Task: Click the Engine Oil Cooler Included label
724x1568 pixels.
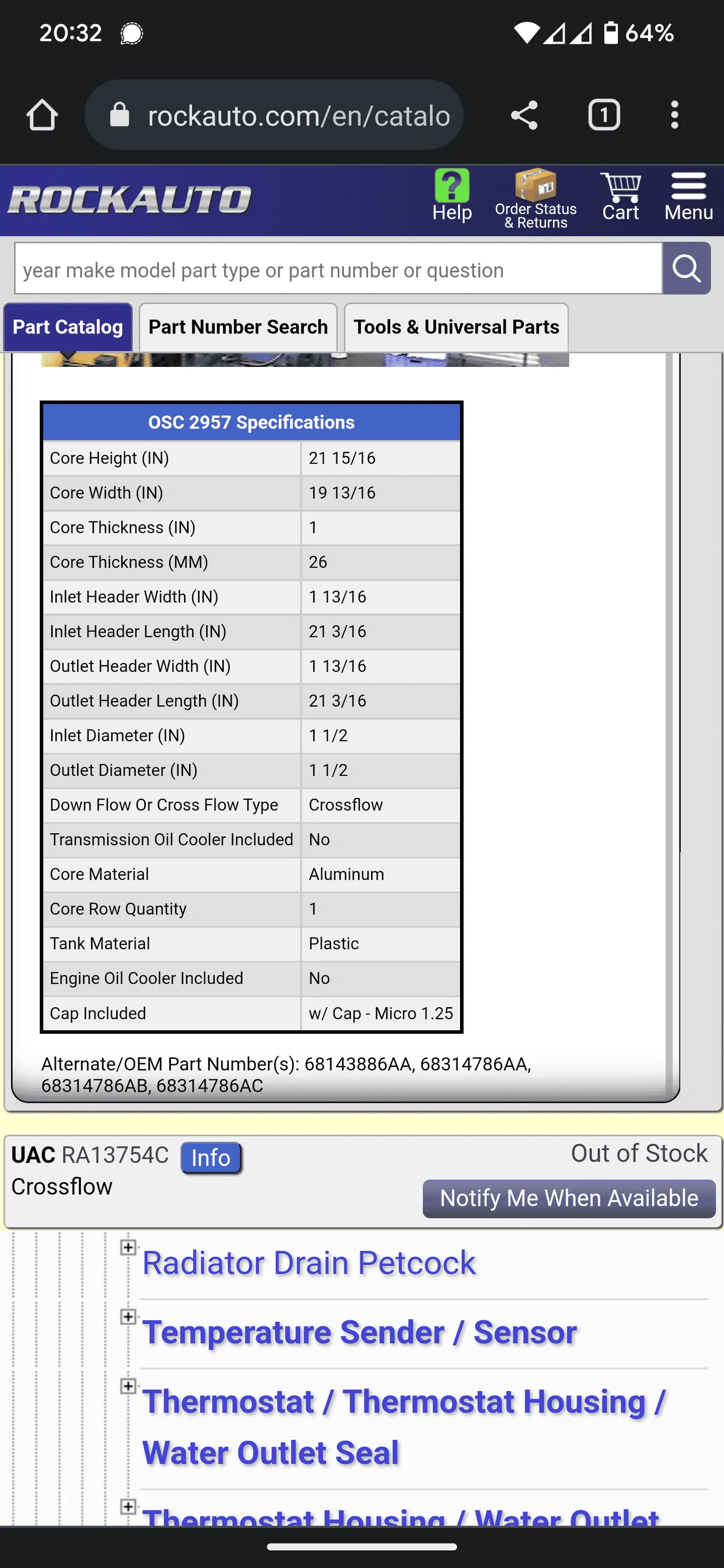Action: (147, 978)
